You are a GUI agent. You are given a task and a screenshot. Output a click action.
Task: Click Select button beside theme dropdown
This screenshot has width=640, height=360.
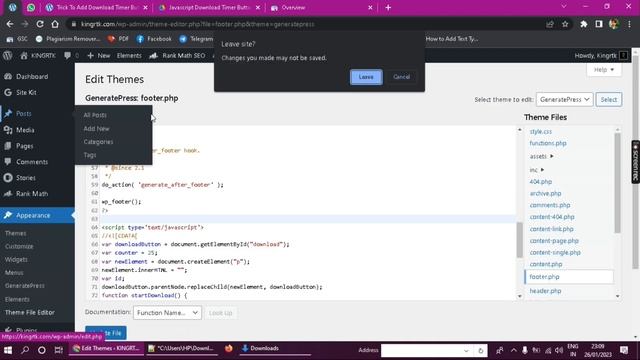[609, 100]
